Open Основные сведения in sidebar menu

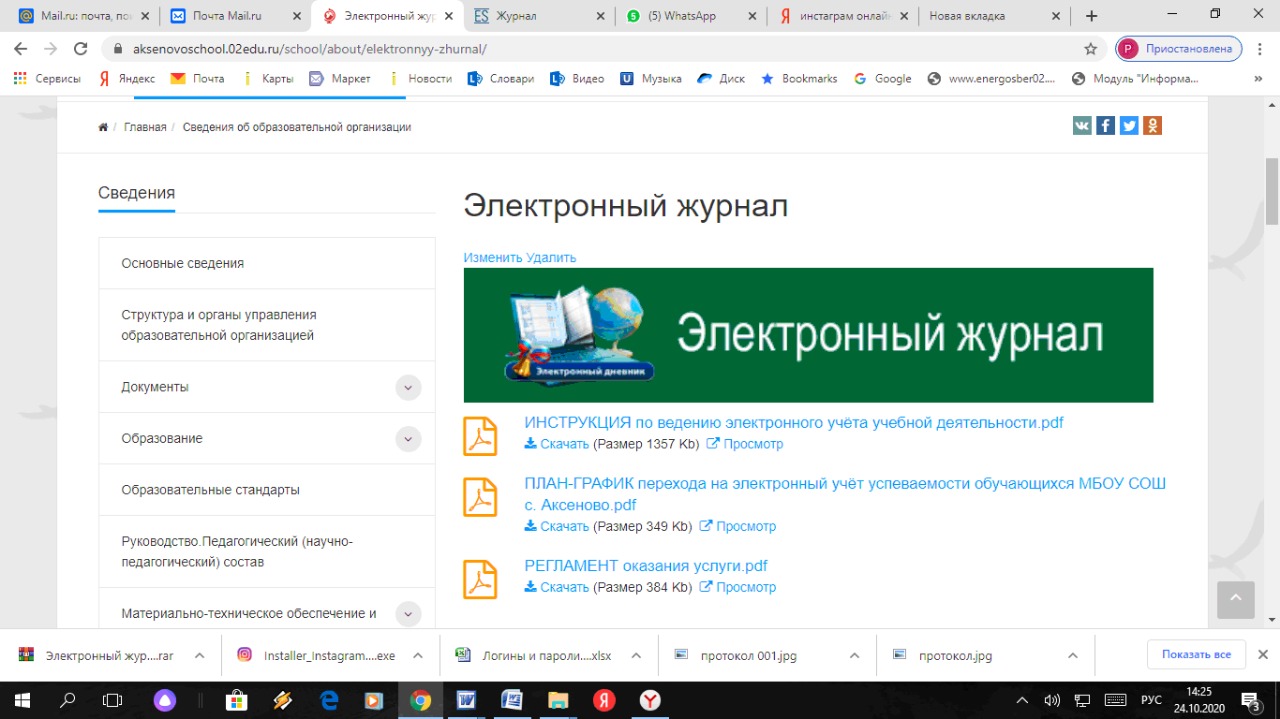(183, 263)
